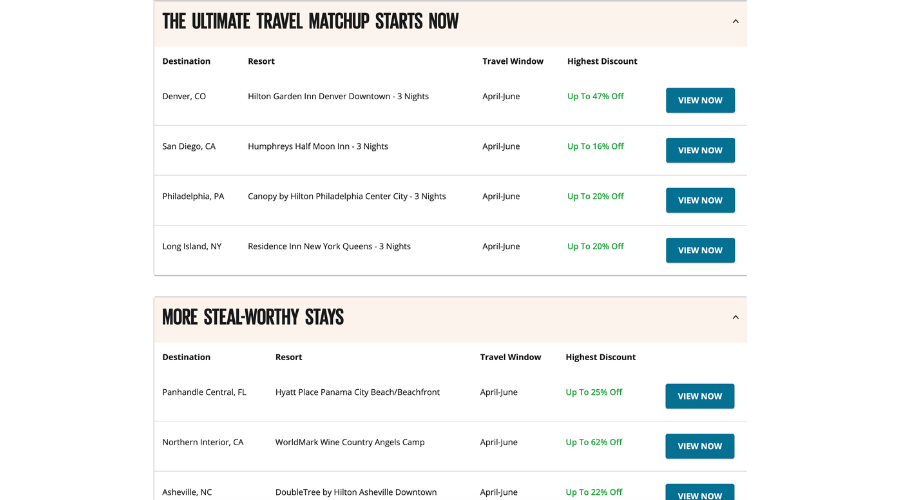Select the Up To 16% Off discount text
This screenshot has height=500, width=900.
point(595,146)
